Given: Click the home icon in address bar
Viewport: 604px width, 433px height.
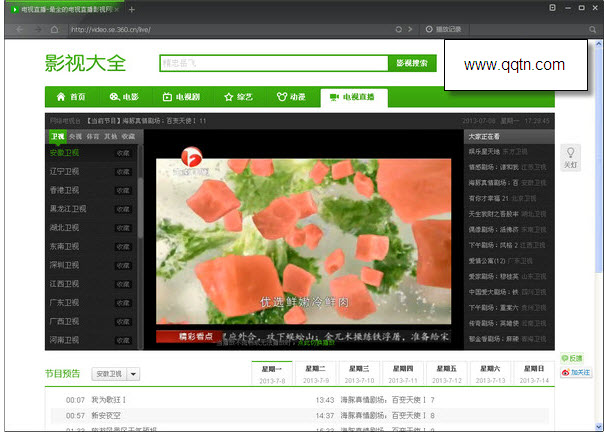Looking at the screenshot, I should pos(57,29).
